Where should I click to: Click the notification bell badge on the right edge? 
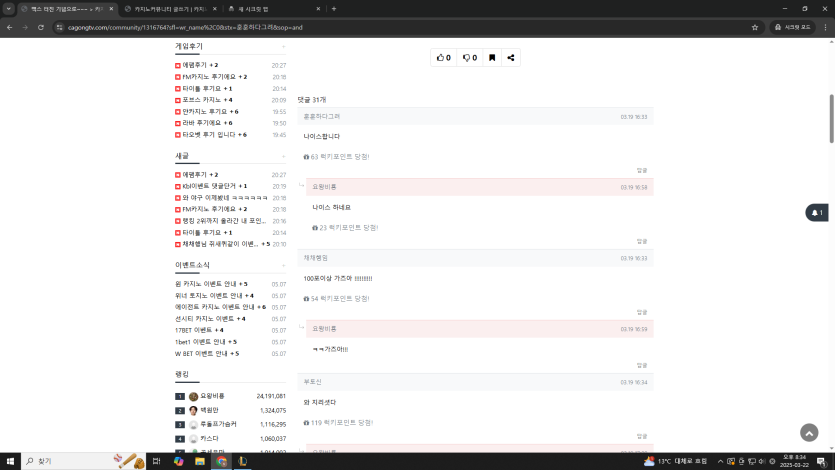(x=817, y=212)
